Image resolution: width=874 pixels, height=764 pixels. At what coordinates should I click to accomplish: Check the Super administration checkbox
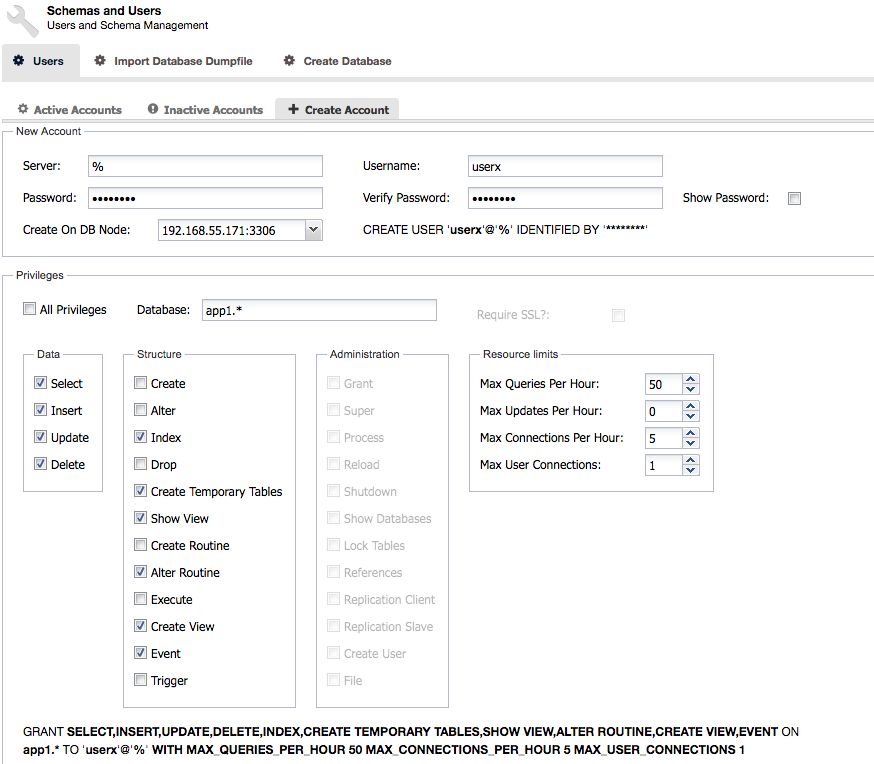click(333, 410)
